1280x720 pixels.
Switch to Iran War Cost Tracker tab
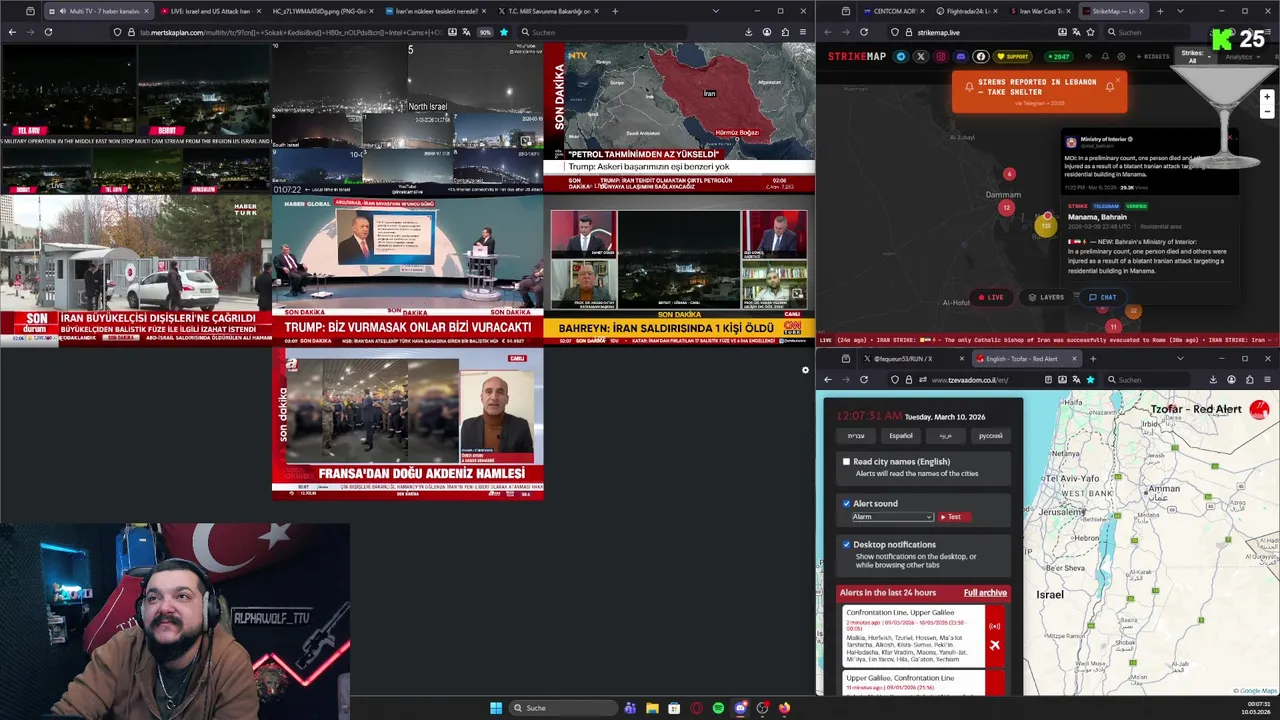1041,11
